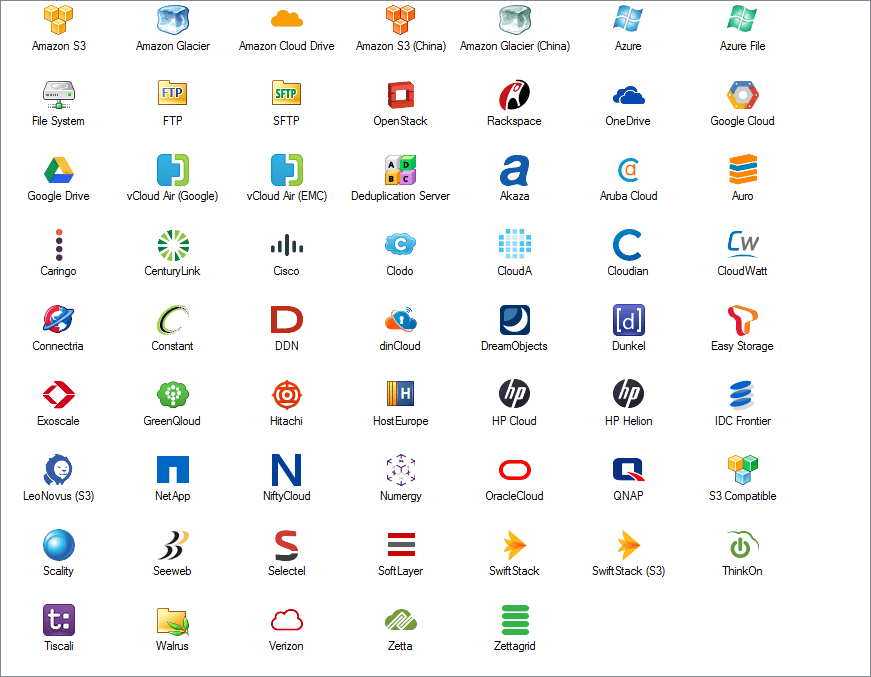Screen dimensions: 871x677
Task: Choose the Dunkel [d] icon
Action: tap(628, 320)
